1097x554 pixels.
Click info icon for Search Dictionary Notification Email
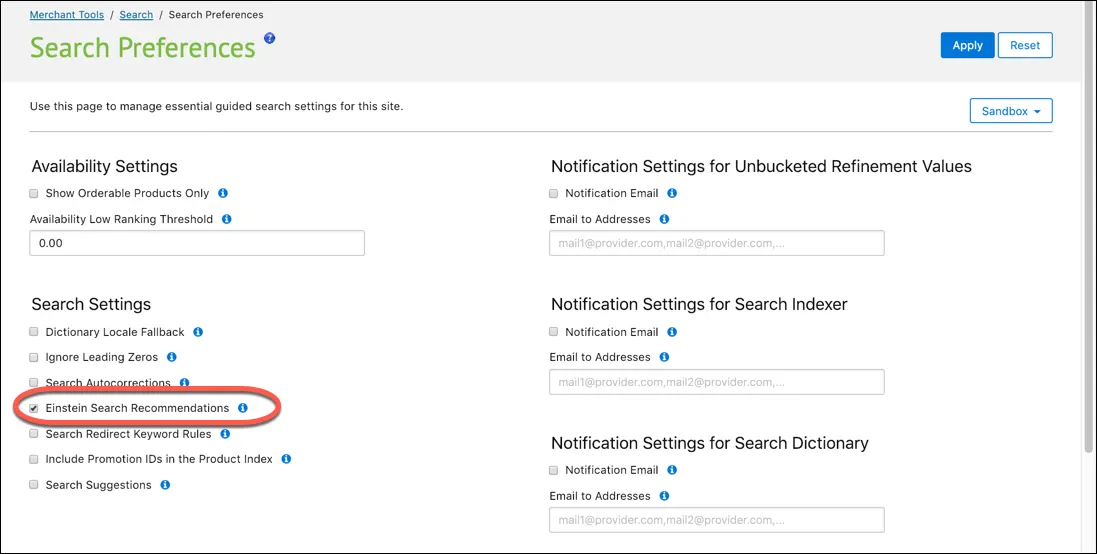click(672, 470)
